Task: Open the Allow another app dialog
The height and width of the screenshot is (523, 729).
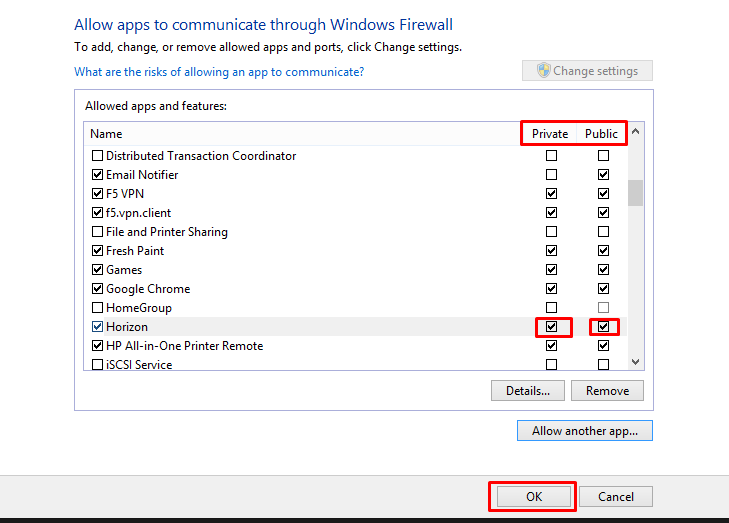Action: (584, 431)
